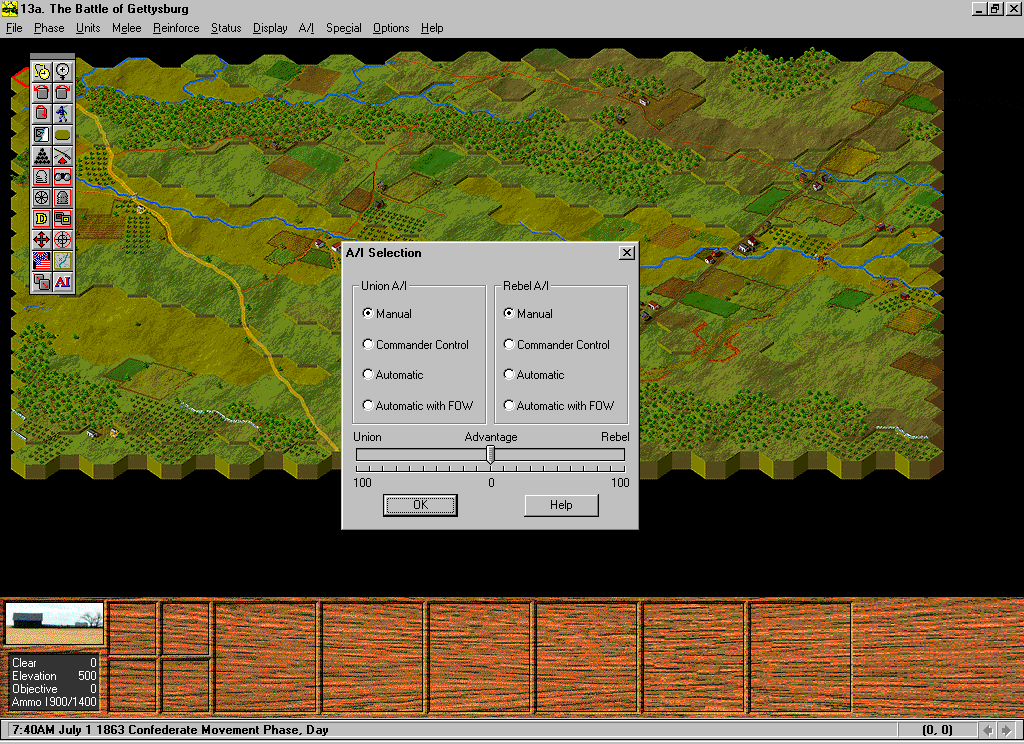Viewport: 1024px width, 744px height.
Task: Choose Automatic for Union A/I
Action: pos(368,375)
